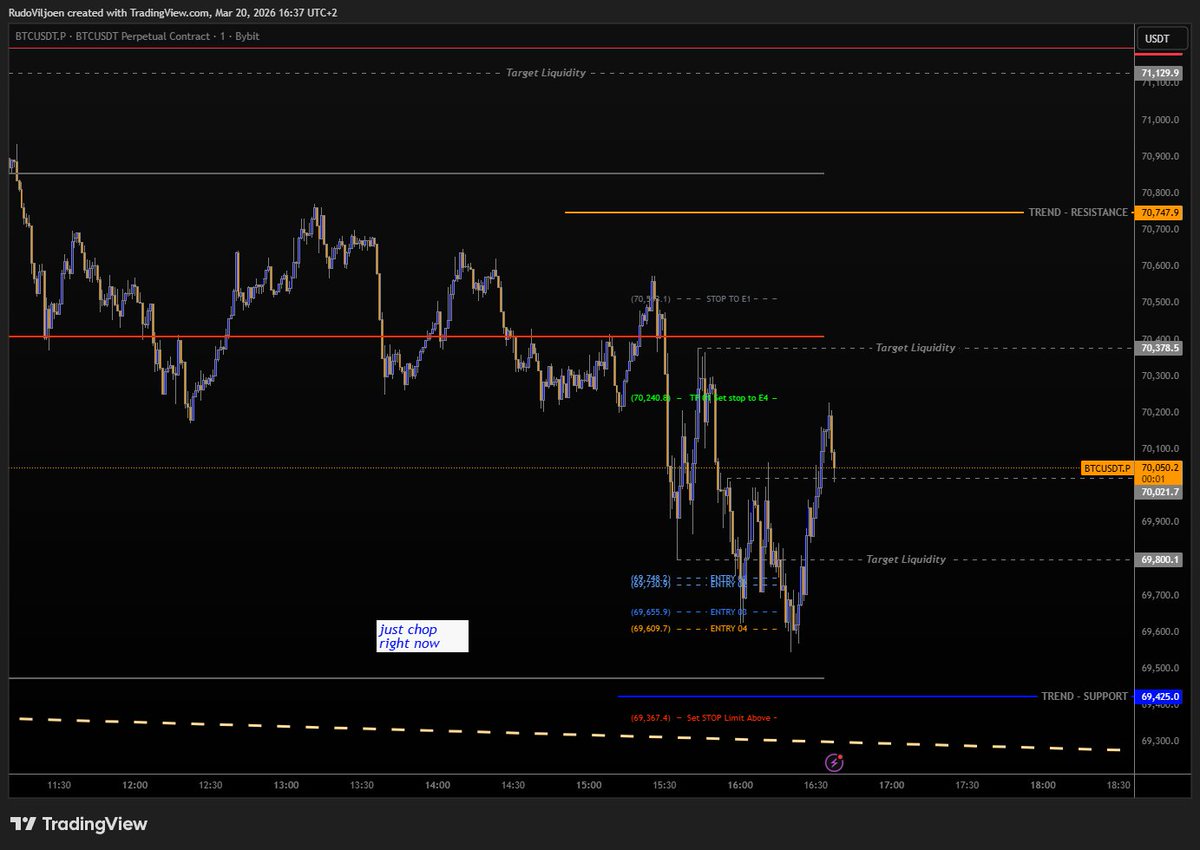The width and height of the screenshot is (1200, 850).
Task: Click the lightning bolt event icon near 16:30
Action: (836, 762)
